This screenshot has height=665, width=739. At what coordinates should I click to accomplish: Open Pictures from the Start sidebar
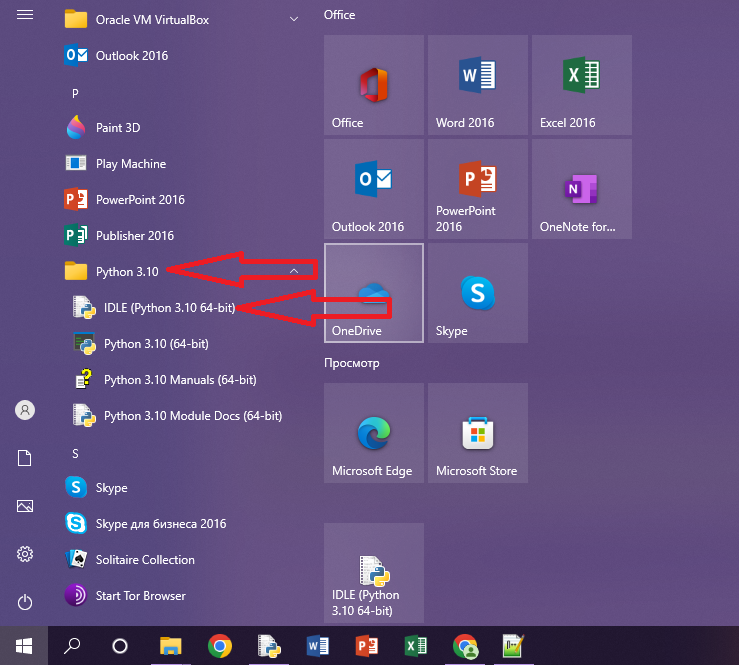click(25, 506)
